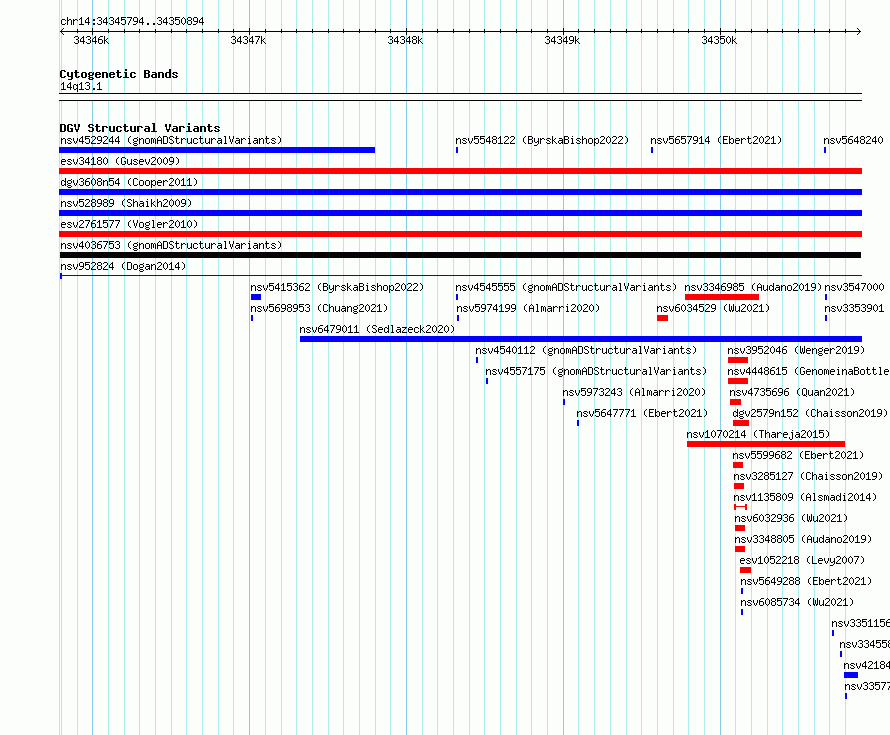Click nsv3285127 (Chaisson2019) label
Viewport: 890px width, 735px height.
(x=808, y=476)
